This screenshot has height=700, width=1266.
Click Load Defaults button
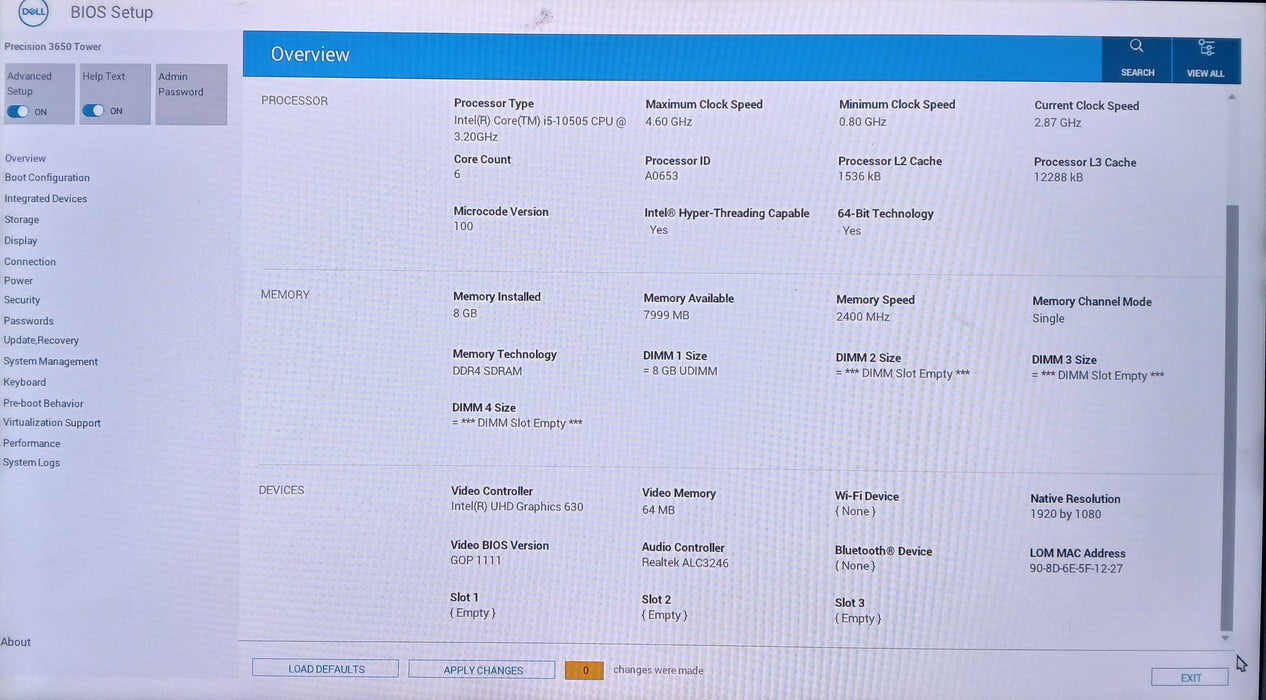tap(326, 669)
